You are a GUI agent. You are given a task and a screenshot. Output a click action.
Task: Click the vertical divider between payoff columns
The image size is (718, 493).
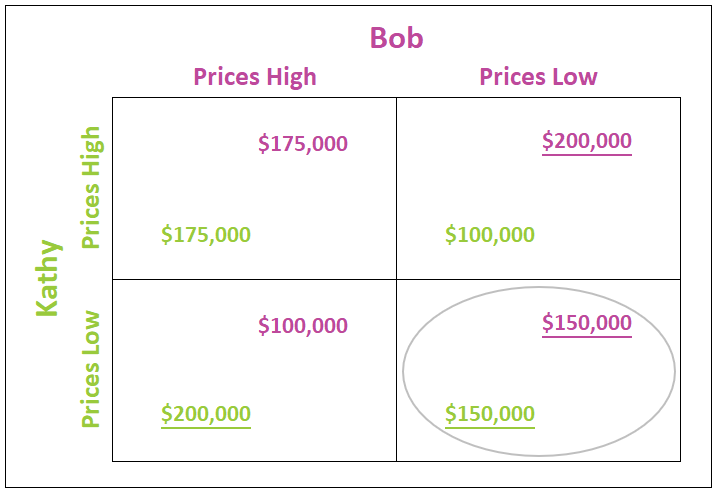point(397,279)
